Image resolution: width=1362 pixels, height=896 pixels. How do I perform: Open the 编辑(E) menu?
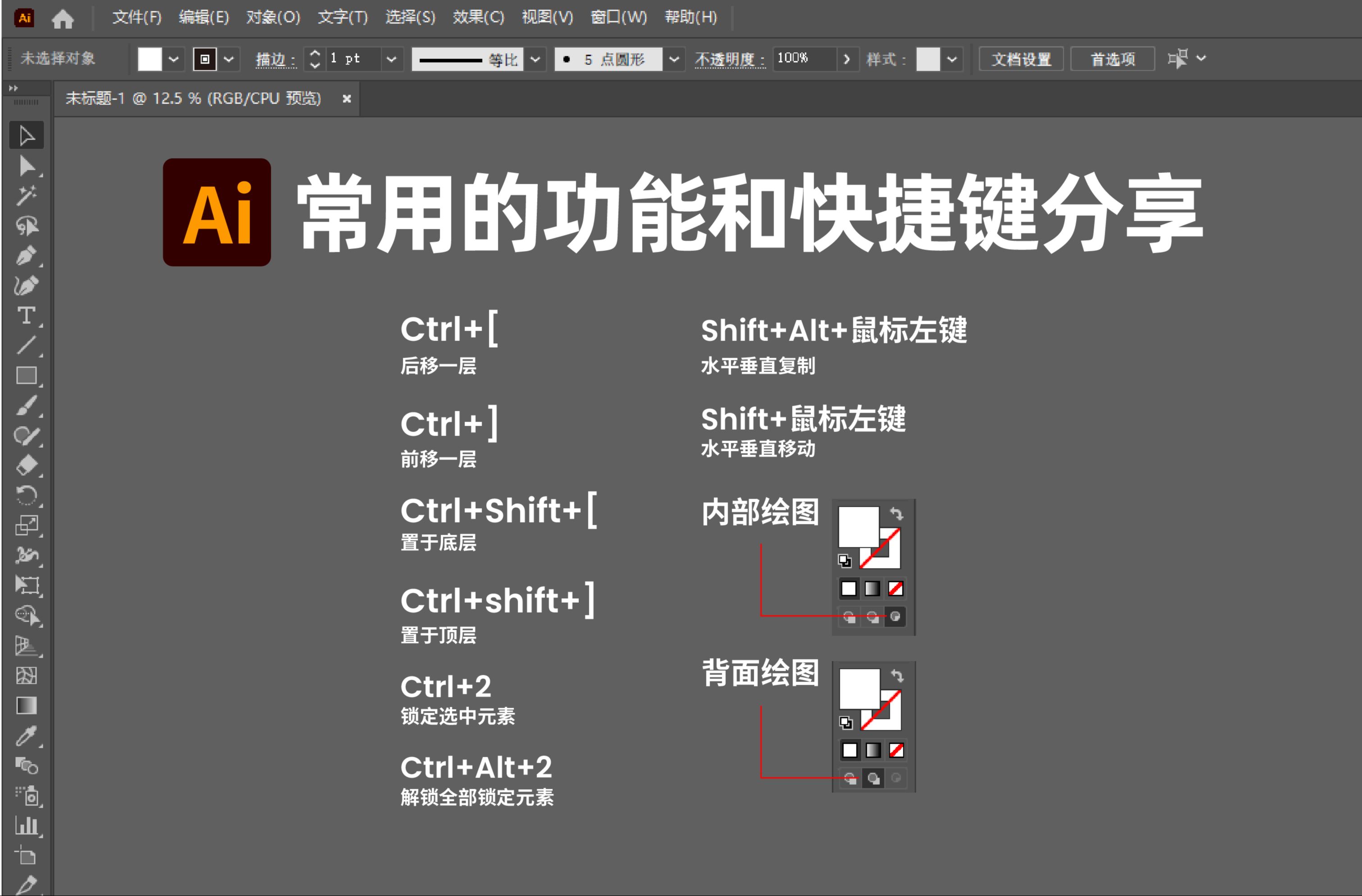pos(204,17)
